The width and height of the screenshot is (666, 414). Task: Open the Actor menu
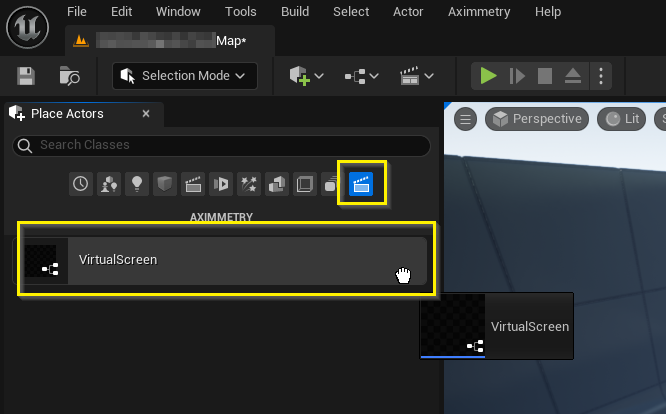(x=408, y=12)
